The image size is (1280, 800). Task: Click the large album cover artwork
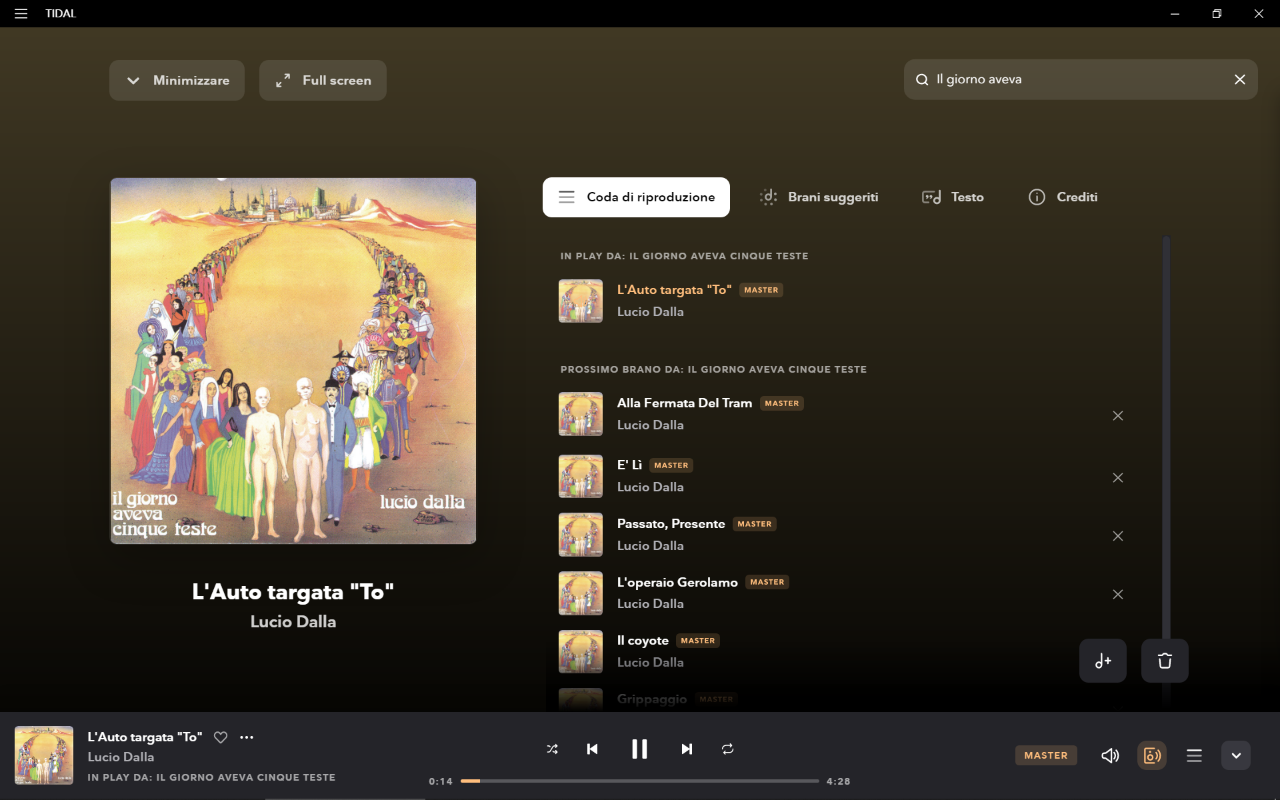(x=293, y=361)
